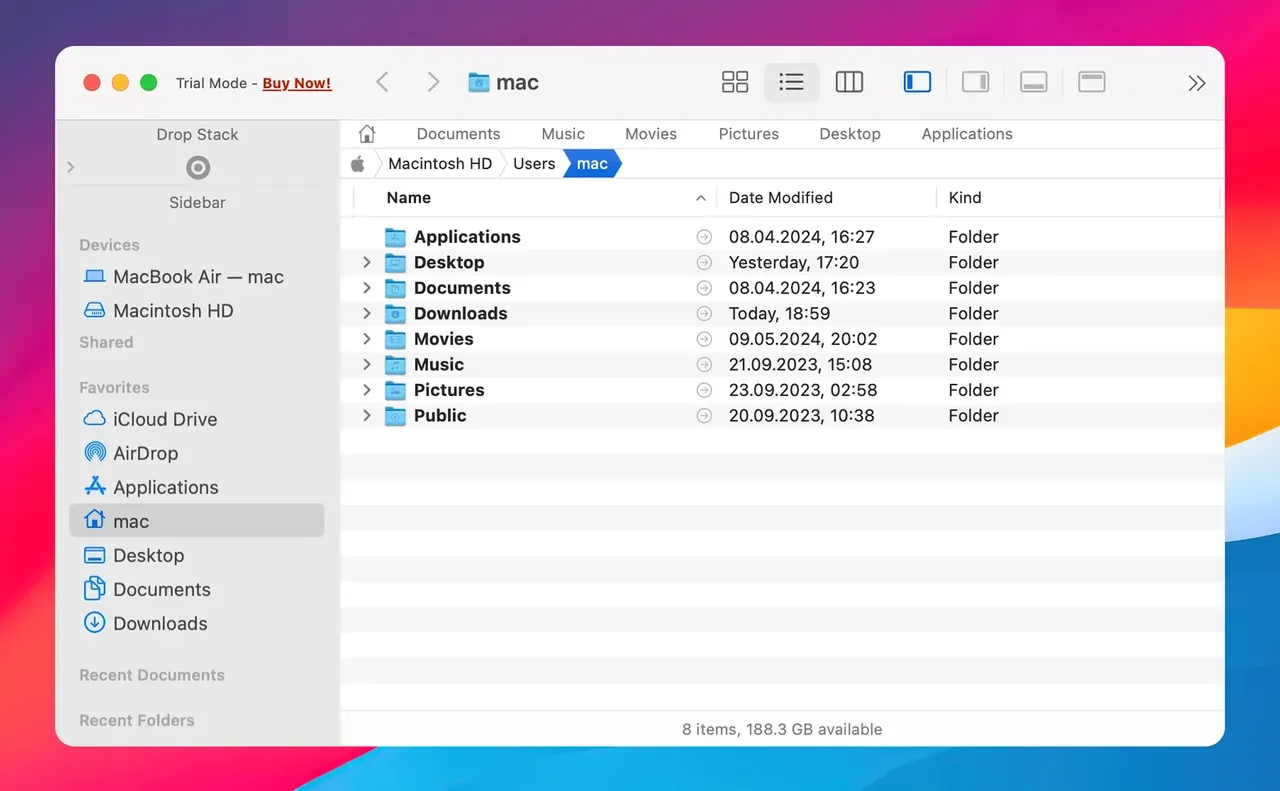Open iCloud Drive in sidebar
1280x791 pixels.
click(x=165, y=419)
